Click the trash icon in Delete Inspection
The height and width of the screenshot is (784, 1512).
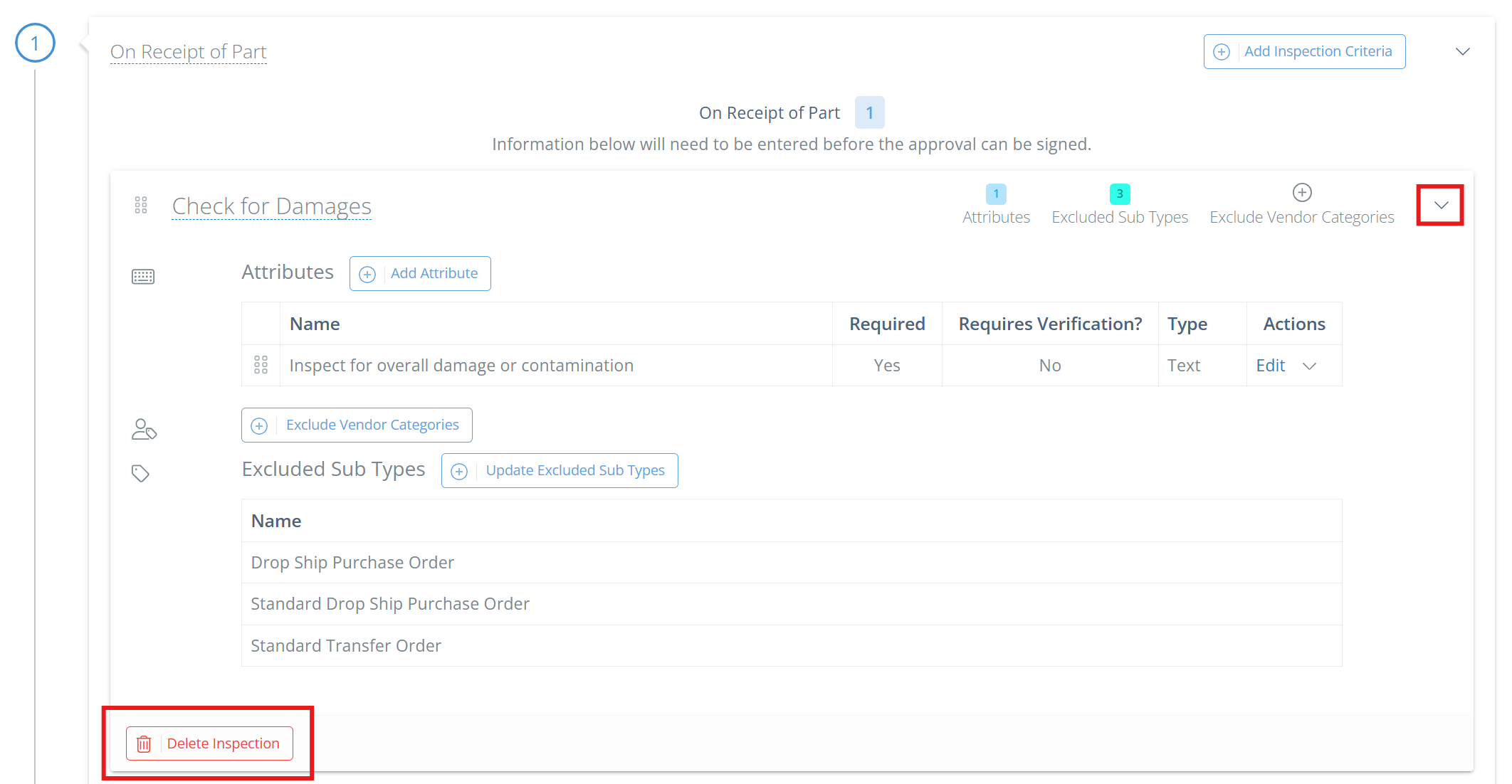pos(144,743)
